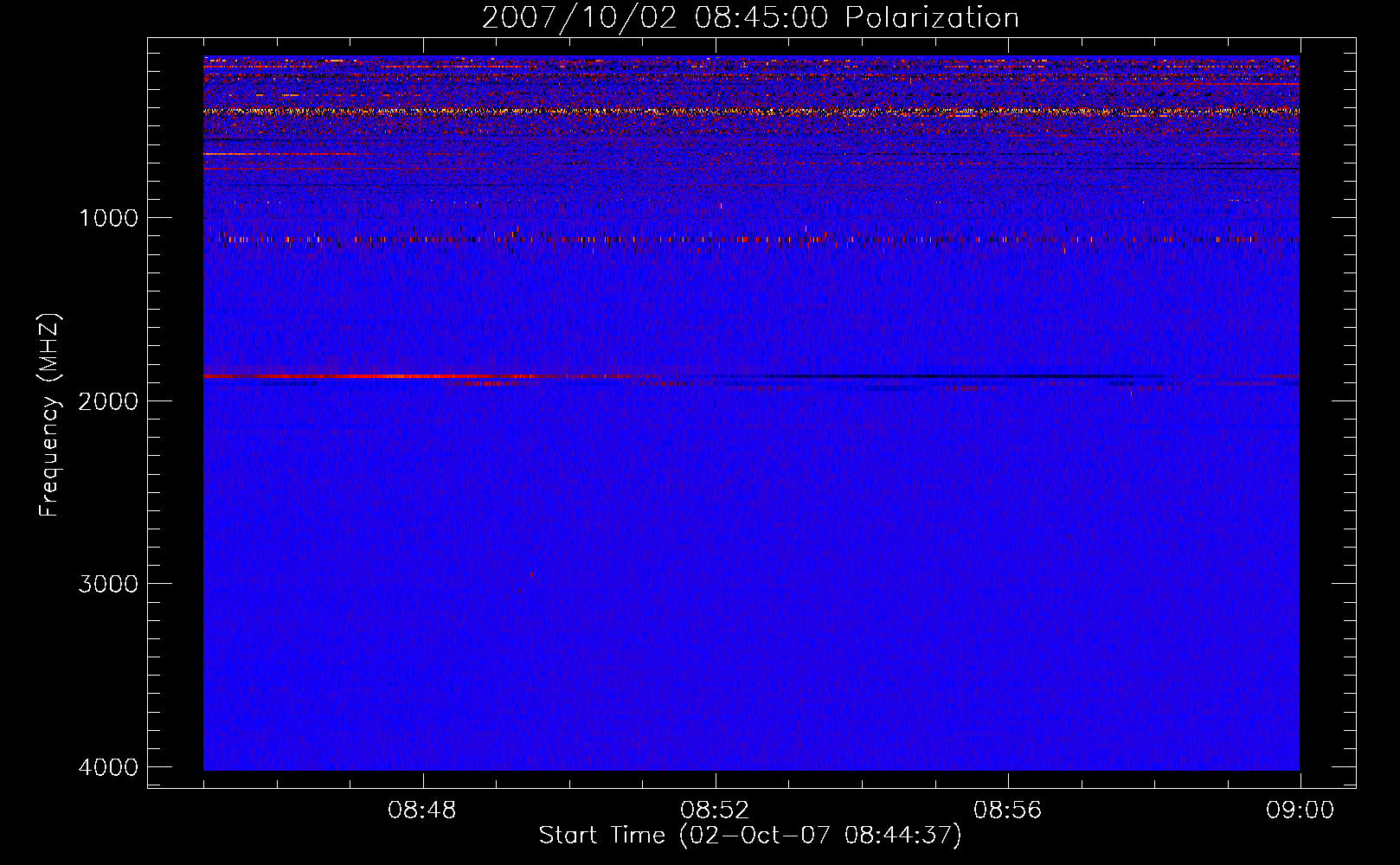Screen dimensions: 1400x865
Task: Click the small red spot near 2950 MHz
Action: pyautogui.click(x=531, y=574)
